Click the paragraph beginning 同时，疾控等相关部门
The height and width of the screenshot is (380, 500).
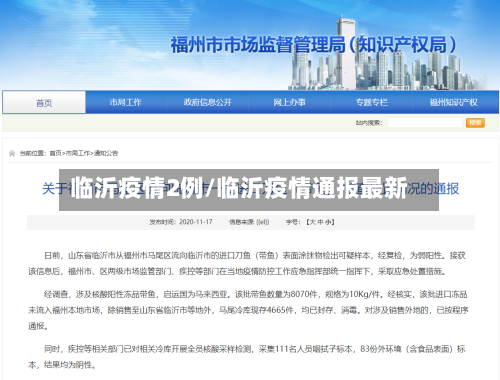(x=247, y=357)
